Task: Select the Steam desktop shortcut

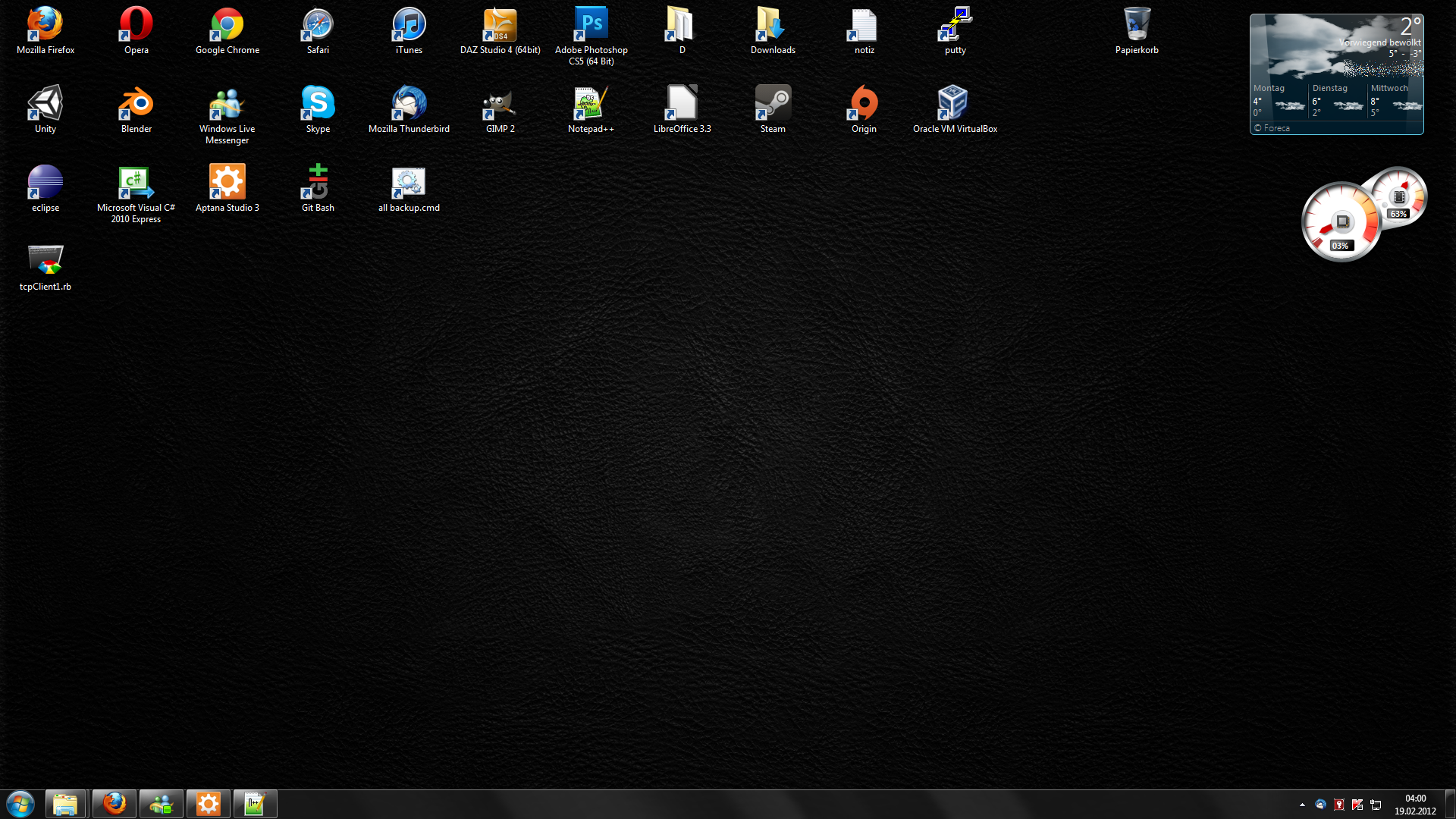Action: point(773,110)
